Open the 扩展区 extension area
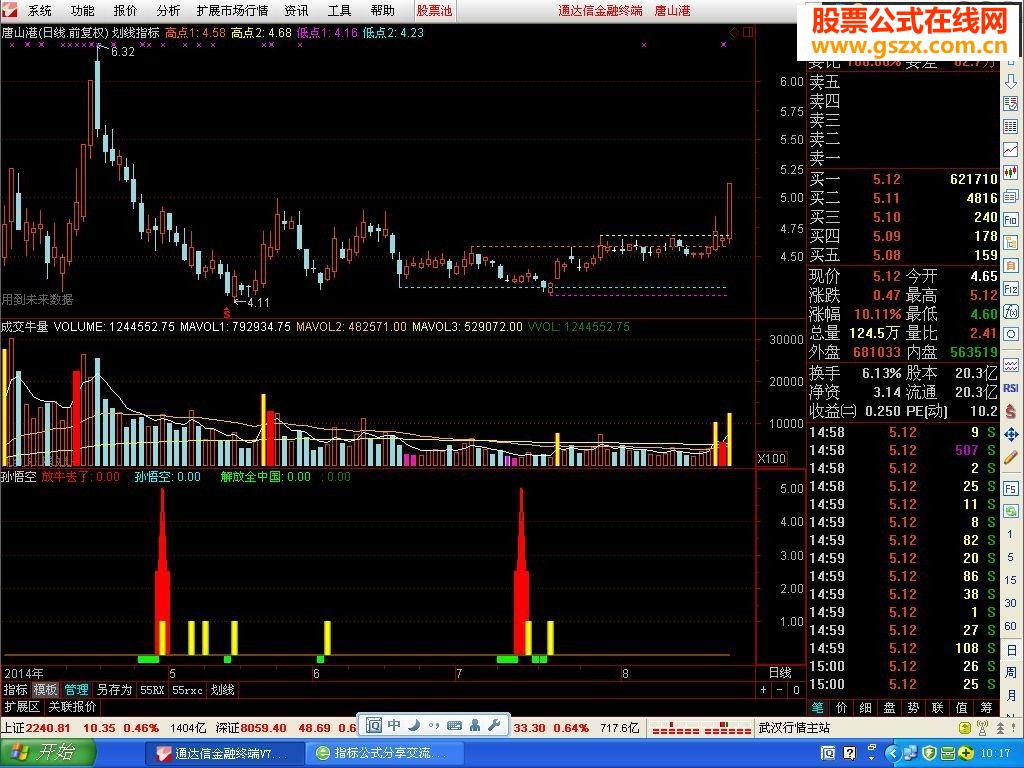Image resolution: width=1024 pixels, height=768 pixels. 22,707
